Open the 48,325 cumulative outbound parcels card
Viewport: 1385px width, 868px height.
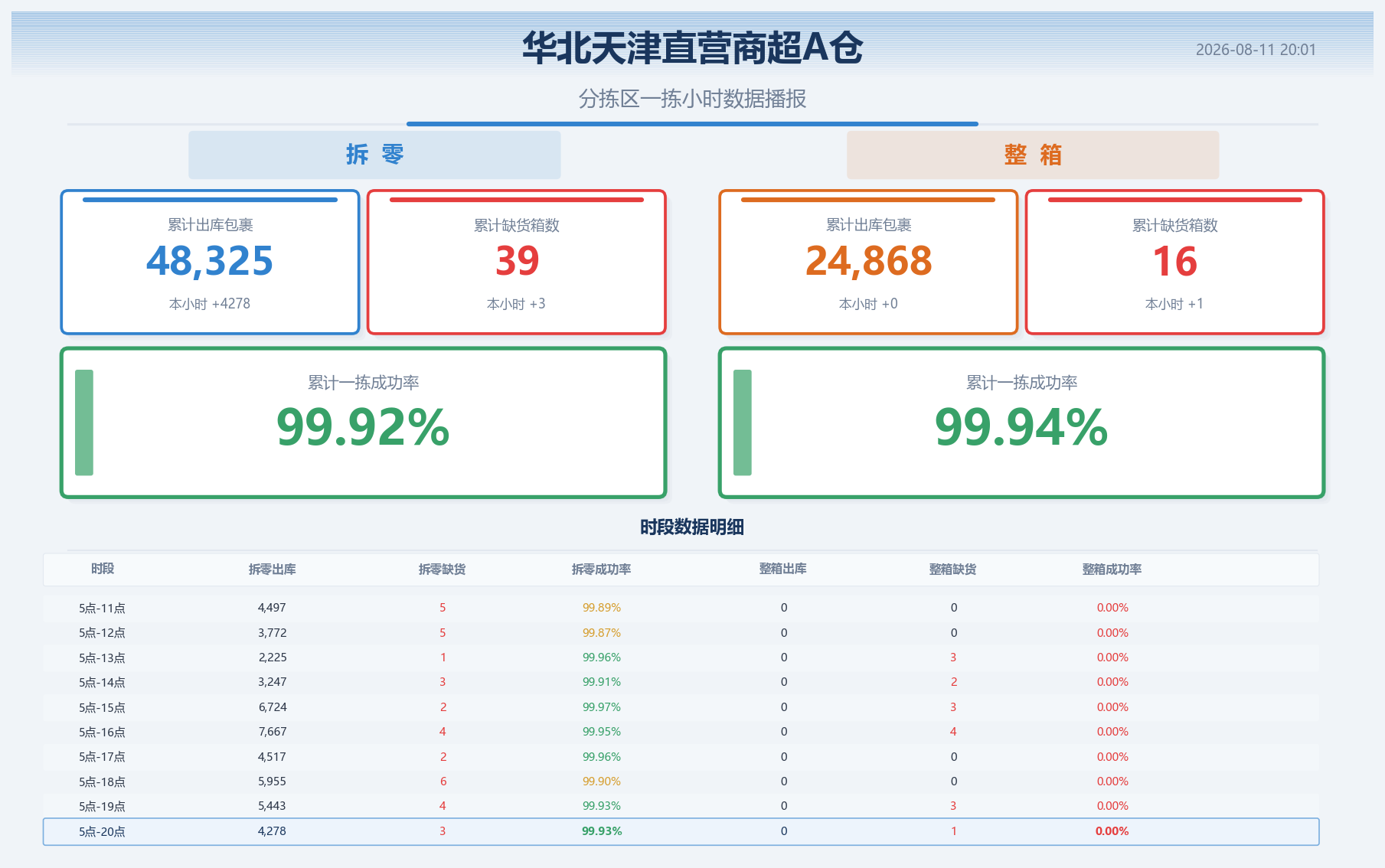(x=210, y=262)
